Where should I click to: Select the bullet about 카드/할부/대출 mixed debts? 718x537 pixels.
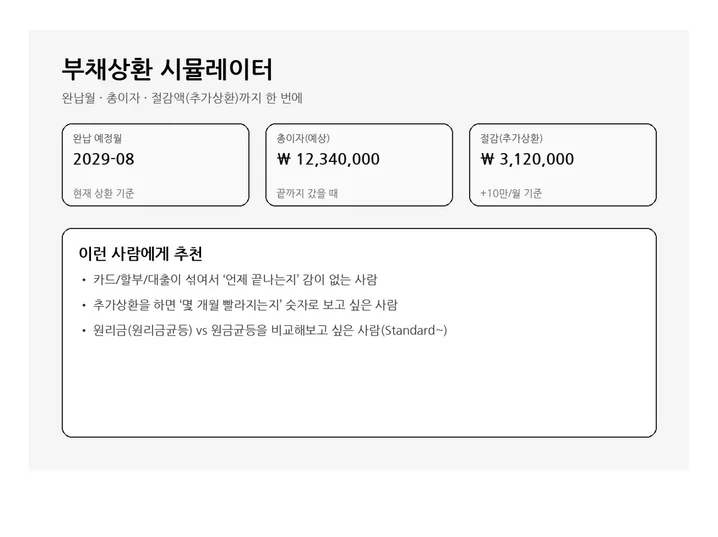click(x=233, y=280)
